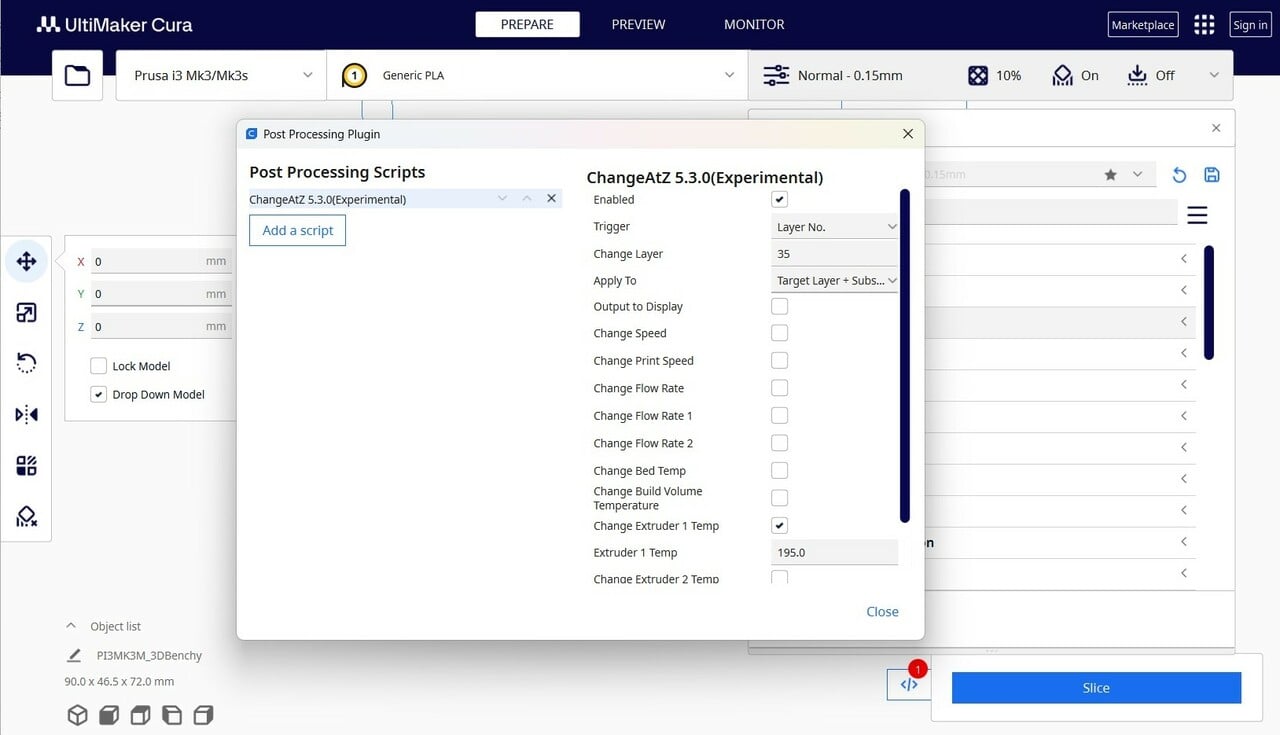Uncheck the Enabled checkbox
Image resolution: width=1280 pixels, height=735 pixels.
tap(780, 200)
